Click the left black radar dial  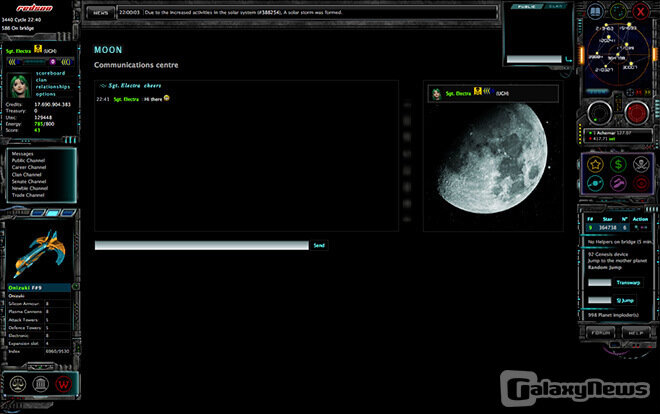[599, 113]
